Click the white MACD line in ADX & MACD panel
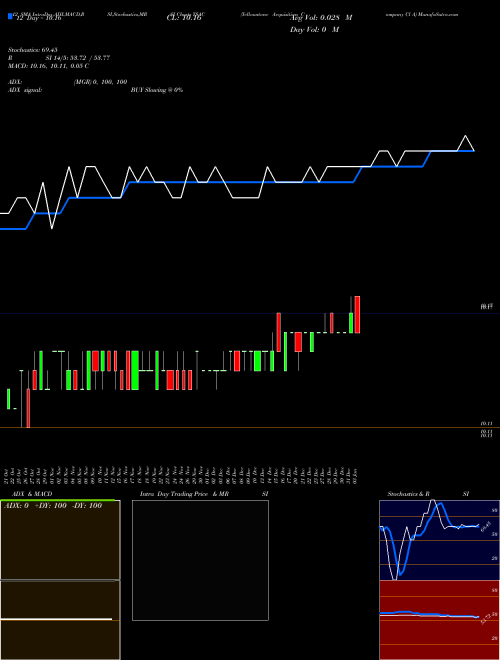The width and height of the screenshot is (500, 660). (56, 619)
